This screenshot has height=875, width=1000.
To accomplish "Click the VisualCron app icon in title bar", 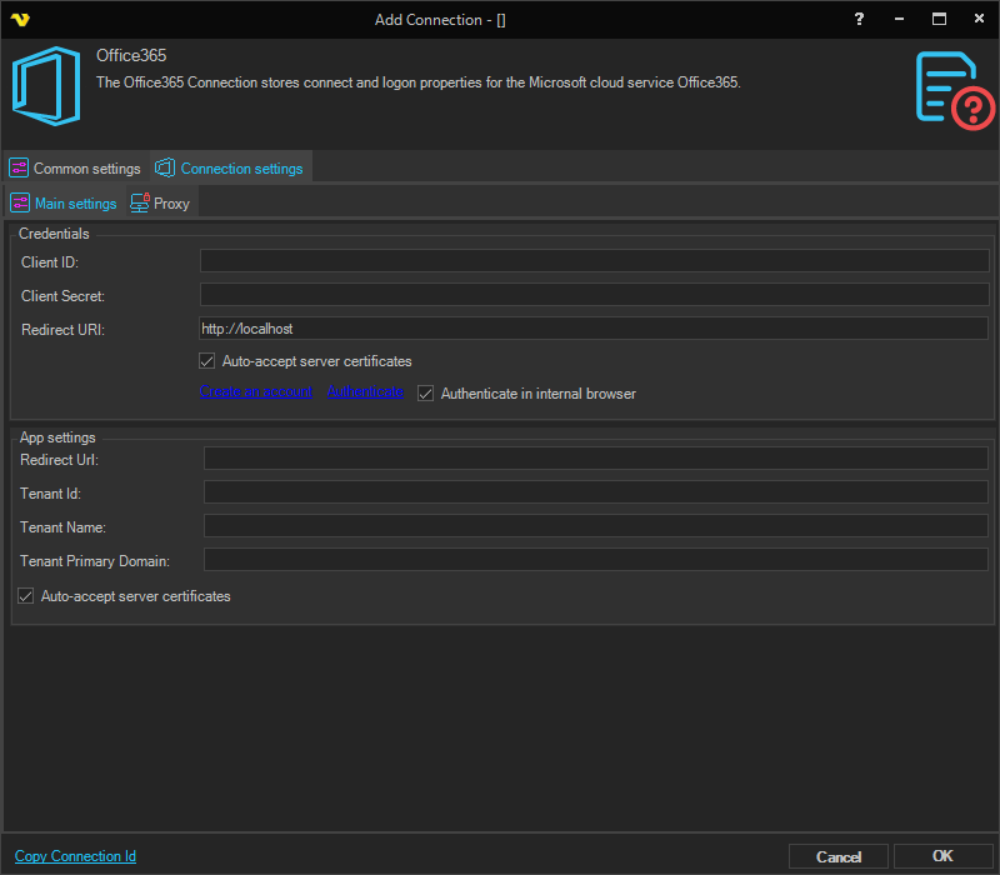I will 20,19.
